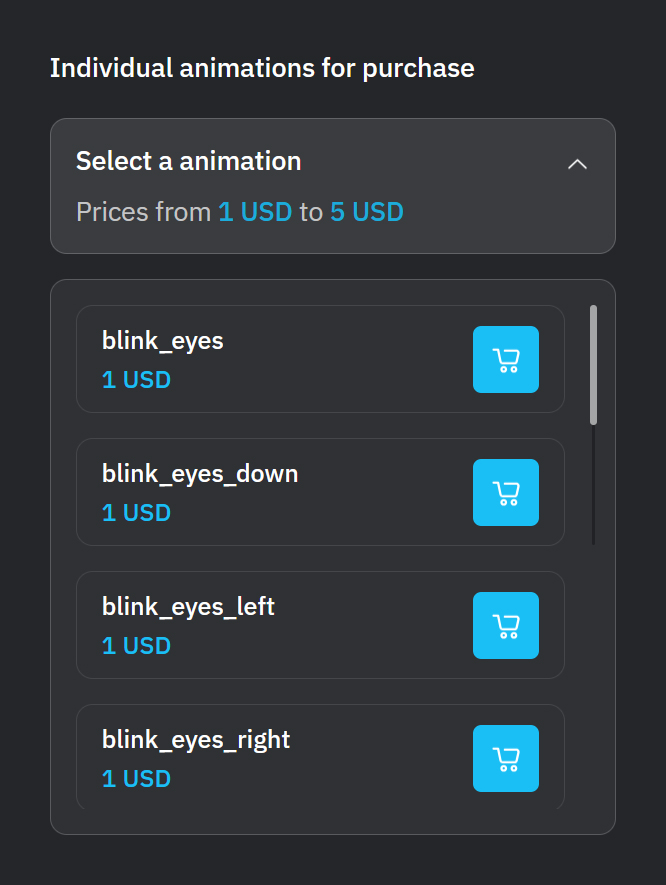Add blink_eyes_down animation to cart

pos(506,492)
